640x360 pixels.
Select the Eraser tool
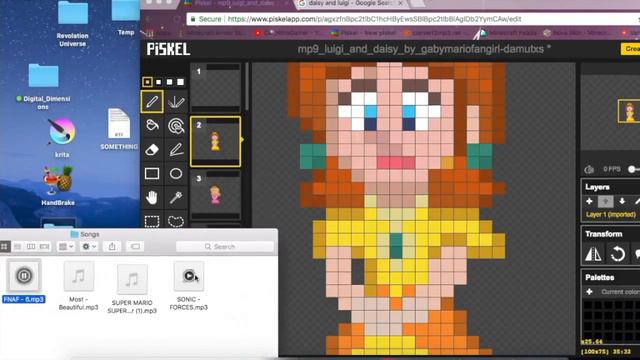click(152, 149)
